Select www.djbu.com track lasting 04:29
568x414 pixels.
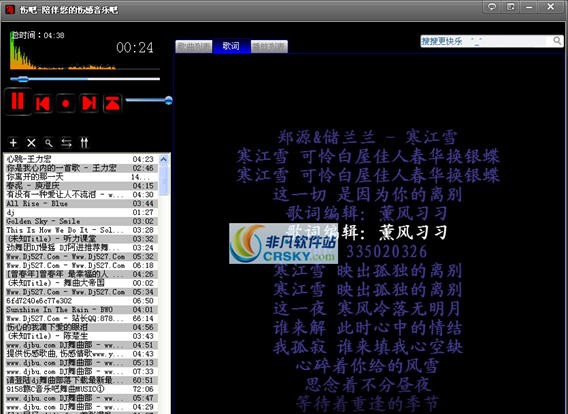81,407
